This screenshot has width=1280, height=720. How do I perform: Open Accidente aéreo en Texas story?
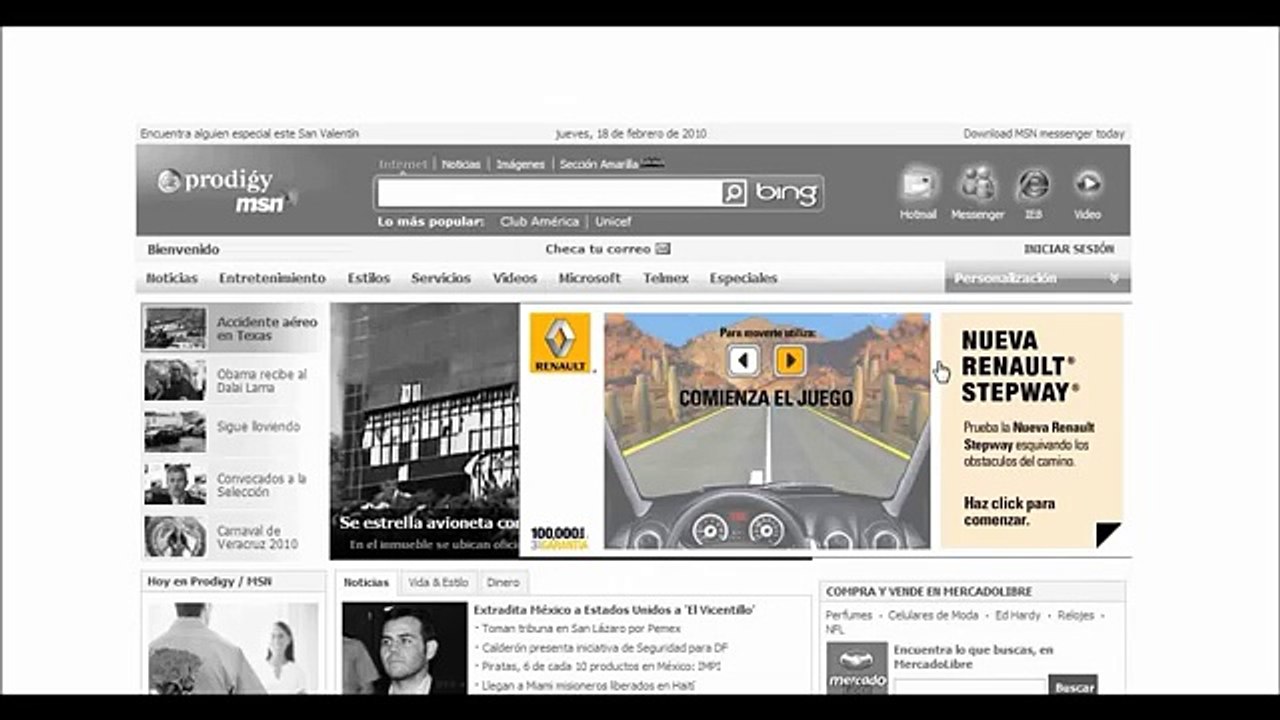pyautogui.click(x=267, y=329)
